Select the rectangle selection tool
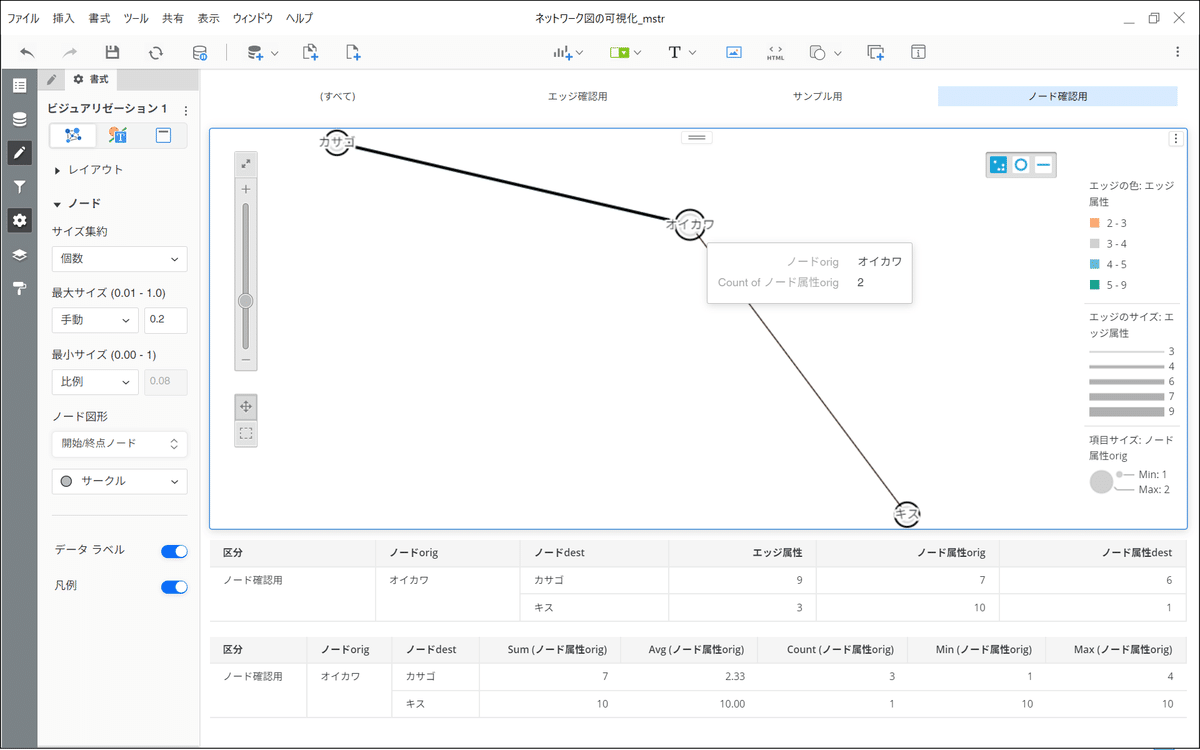 246,433
